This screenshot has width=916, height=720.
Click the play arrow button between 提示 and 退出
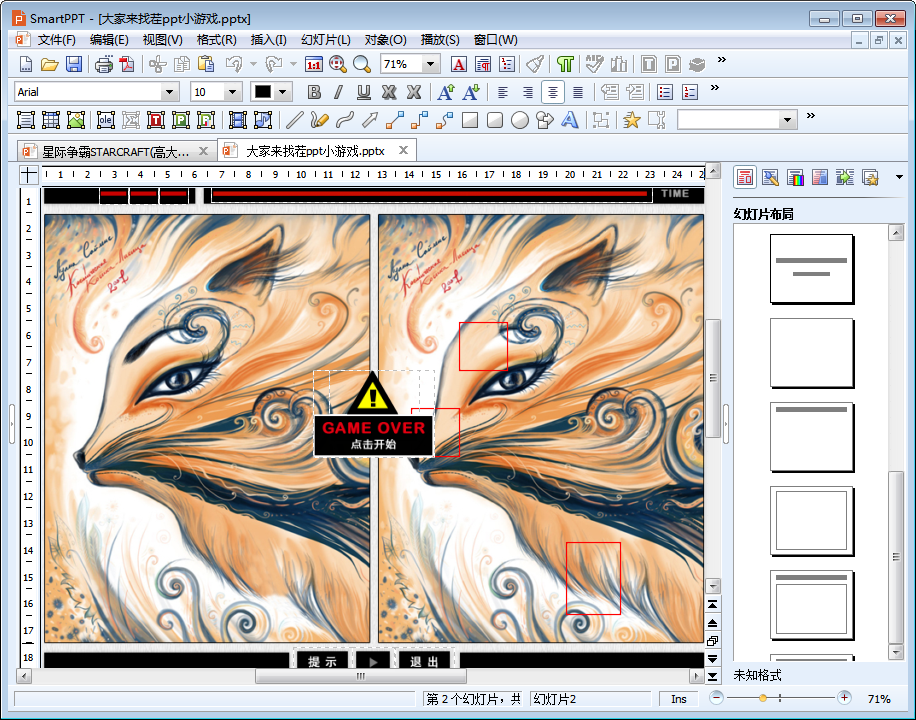(373, 662)
